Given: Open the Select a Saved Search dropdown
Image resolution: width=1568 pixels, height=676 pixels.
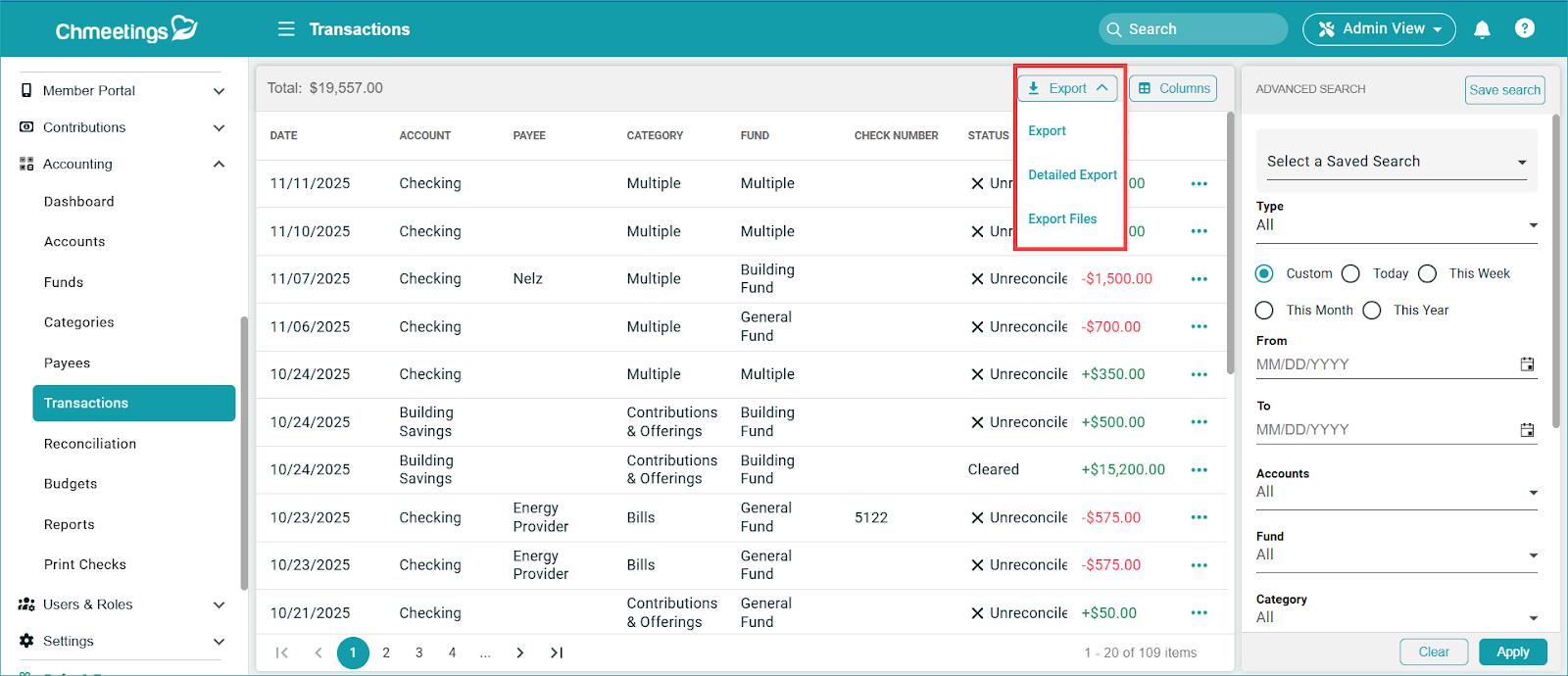Looking at the screenshot, I should tap(1396, 162).
